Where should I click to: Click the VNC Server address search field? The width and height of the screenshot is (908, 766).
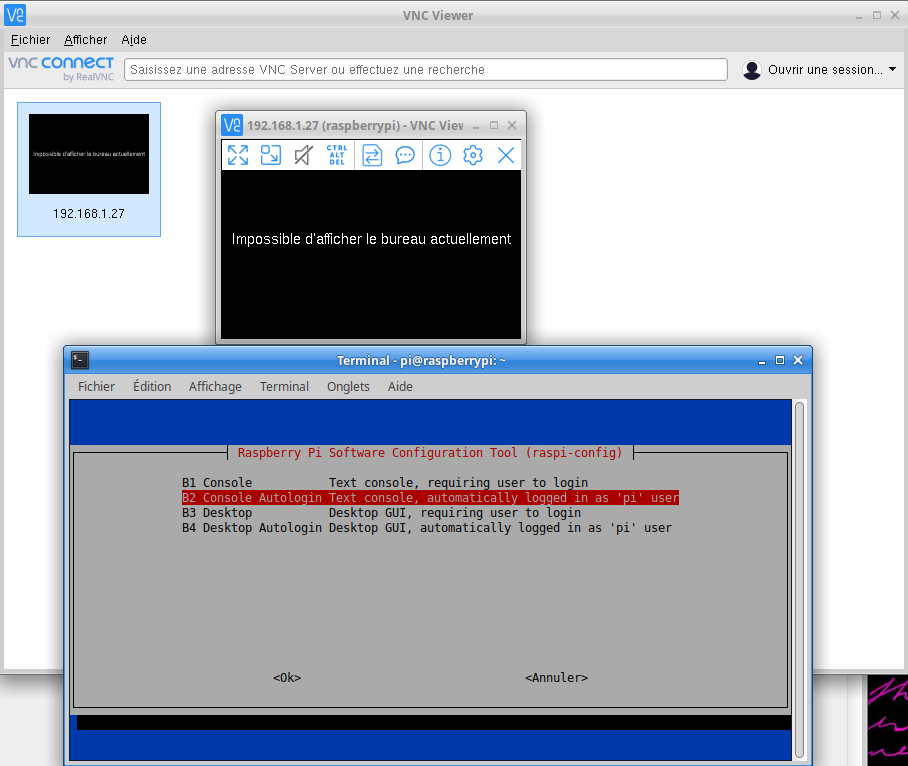click(426, 69)
